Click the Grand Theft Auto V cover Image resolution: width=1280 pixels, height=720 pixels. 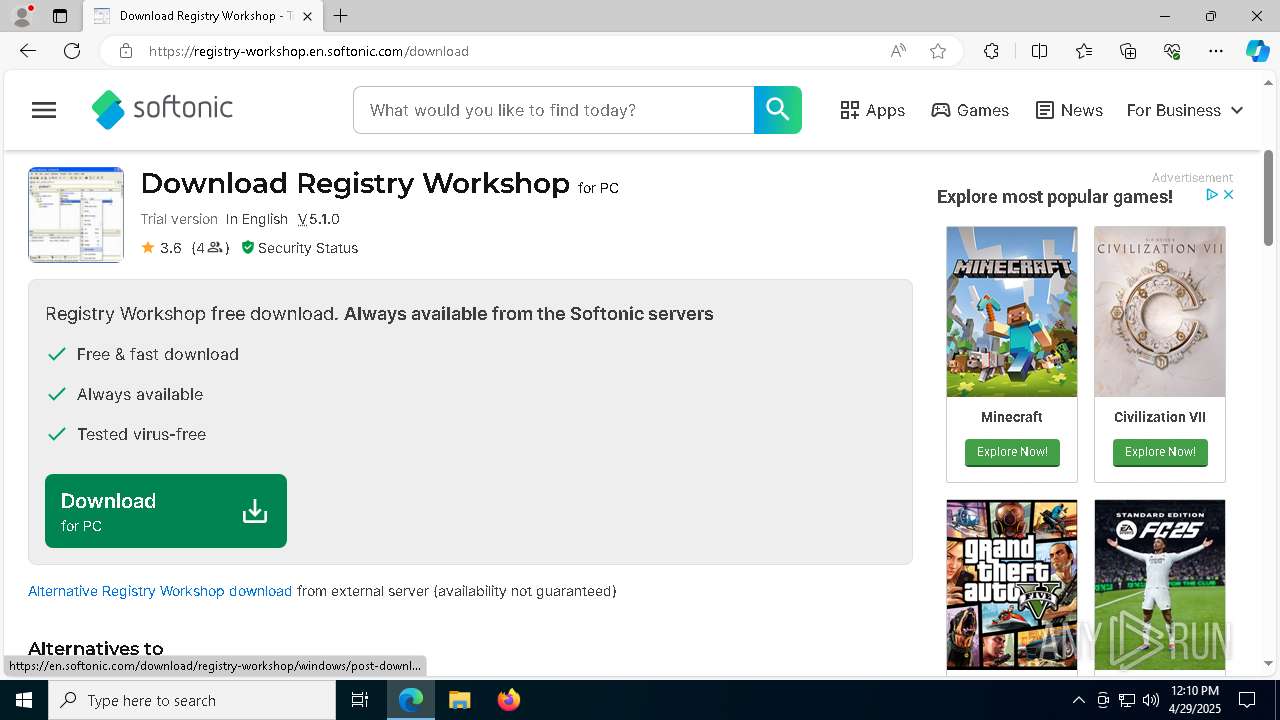coord(1012,585)
